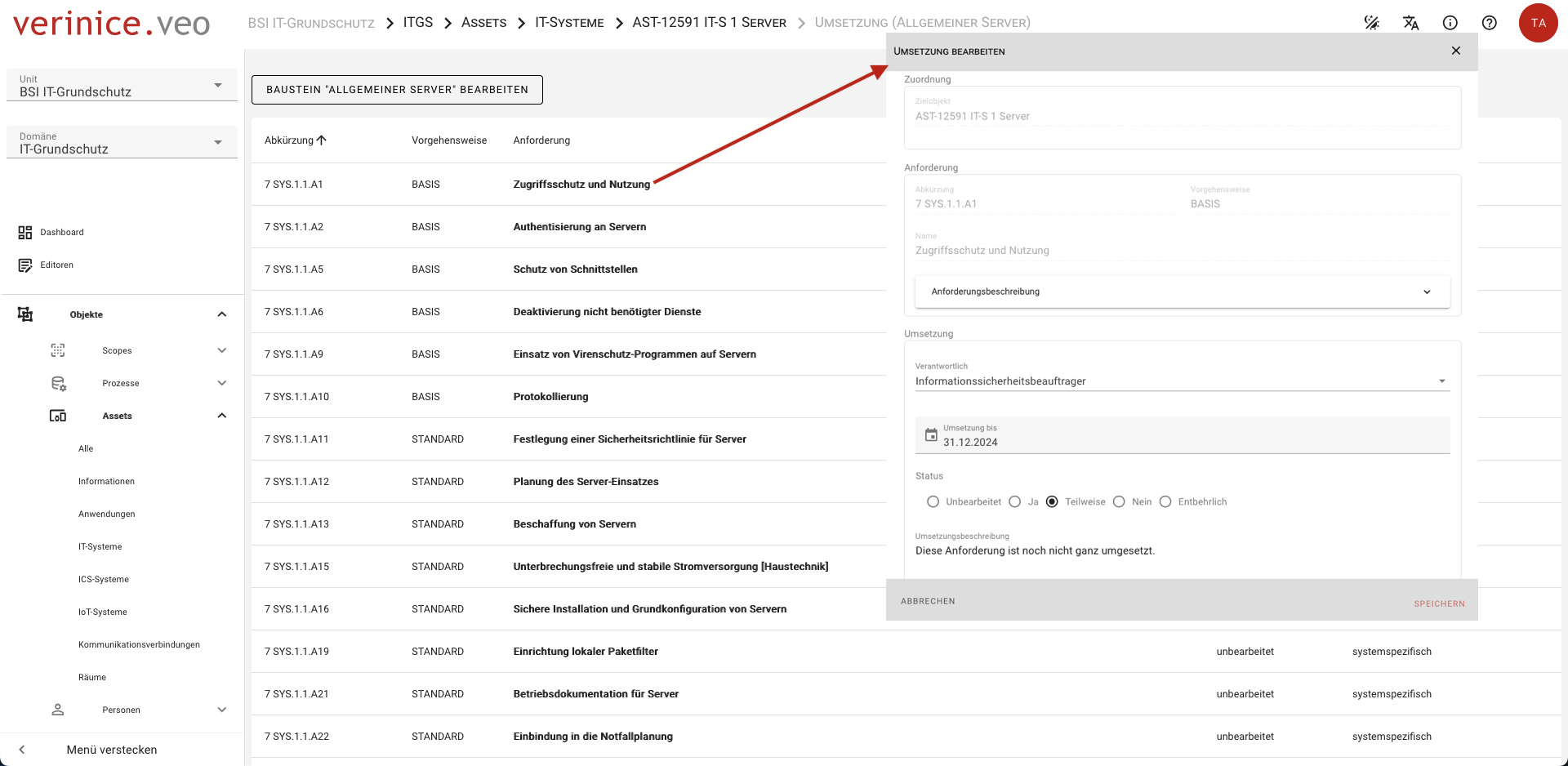Click the TA user avatar
This screenshot has height=766, width=1568.
click(x=1538, y=23)
